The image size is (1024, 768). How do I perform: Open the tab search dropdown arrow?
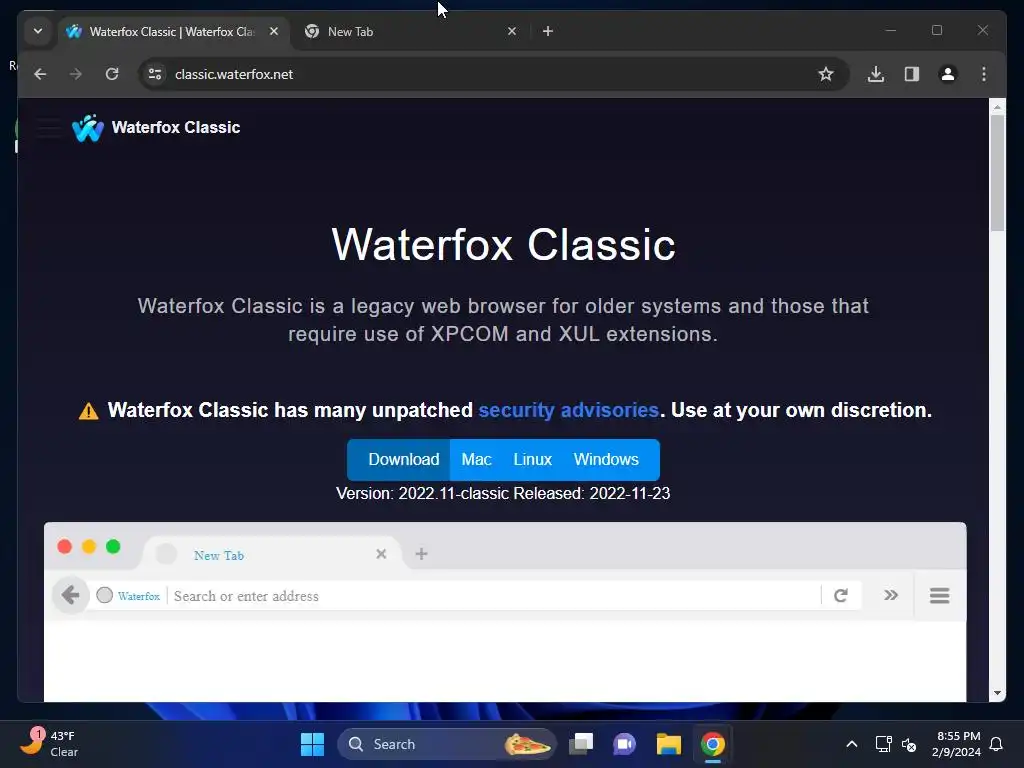(38, 31)
